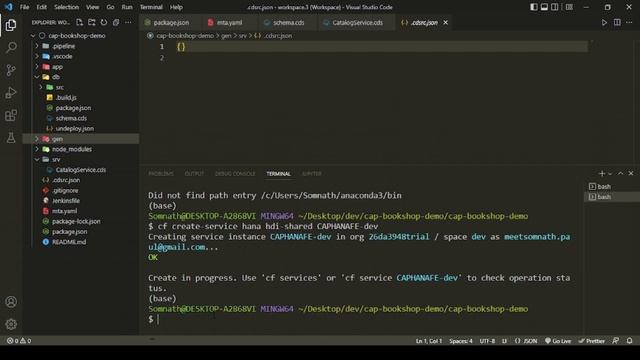Open Customize Layout icon
The height and width of the screenshot is (360, 640).
[x=569, y=7]
